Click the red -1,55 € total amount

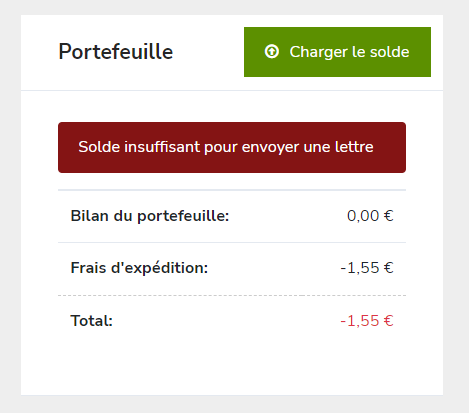[x=367, y=321]
